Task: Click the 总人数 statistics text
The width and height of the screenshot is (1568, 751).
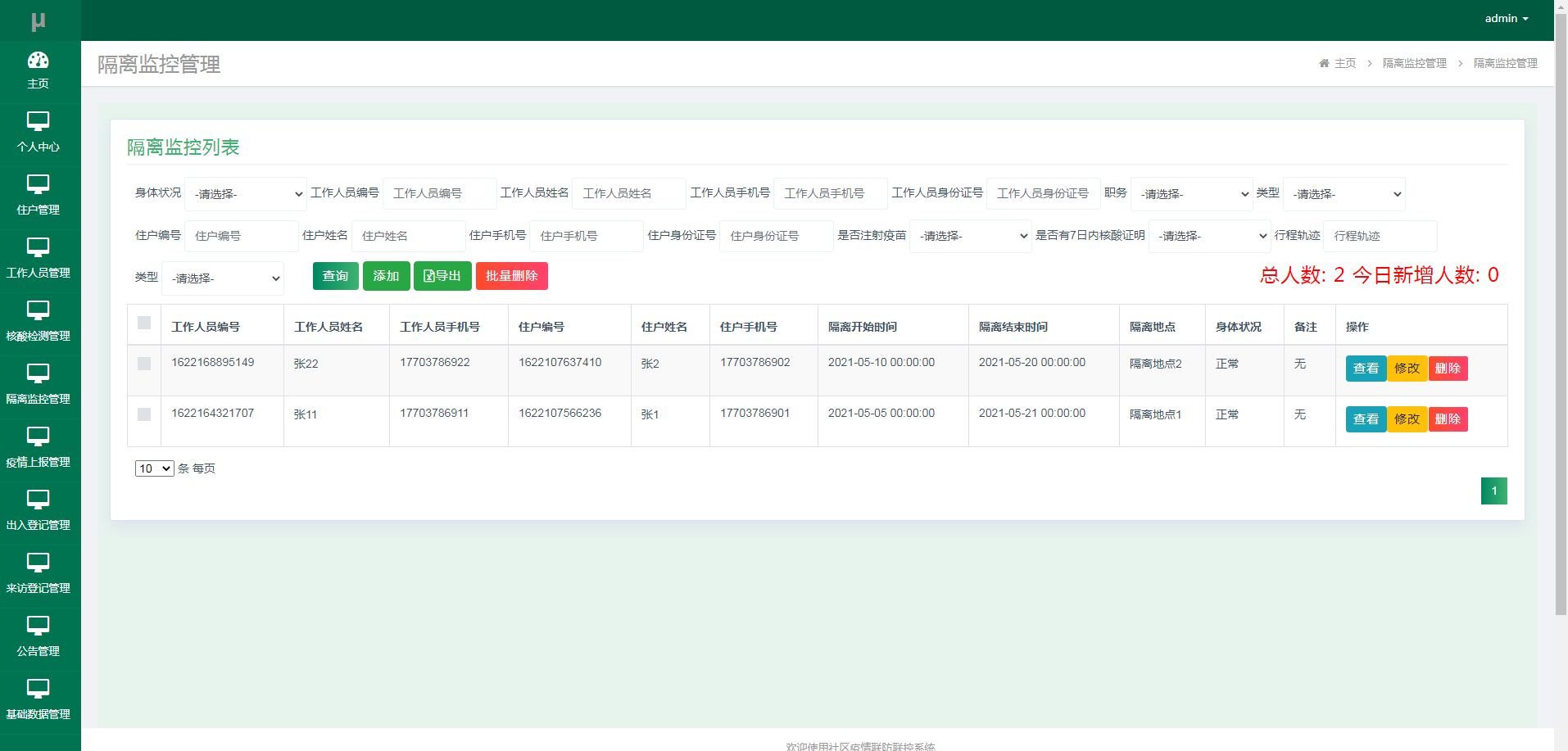Action: 1303,275
